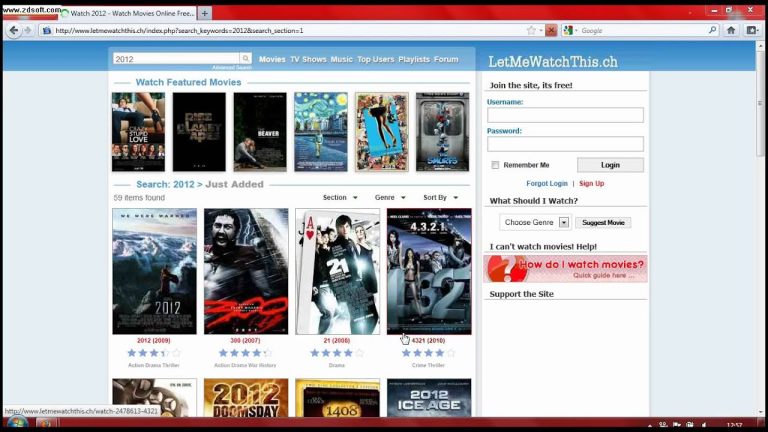Go back using browser back arrow
Screen dimensions: 768x432
pos(14,30)
